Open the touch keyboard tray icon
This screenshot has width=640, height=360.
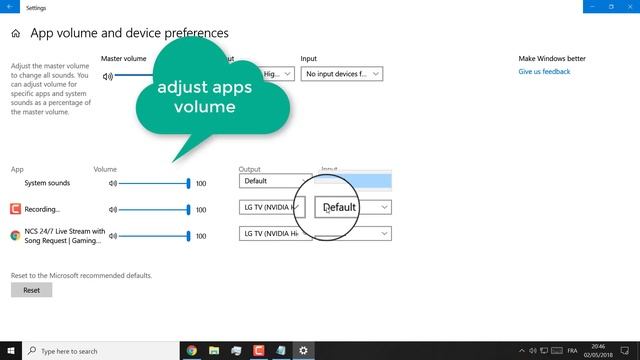(x=557, y=351)
